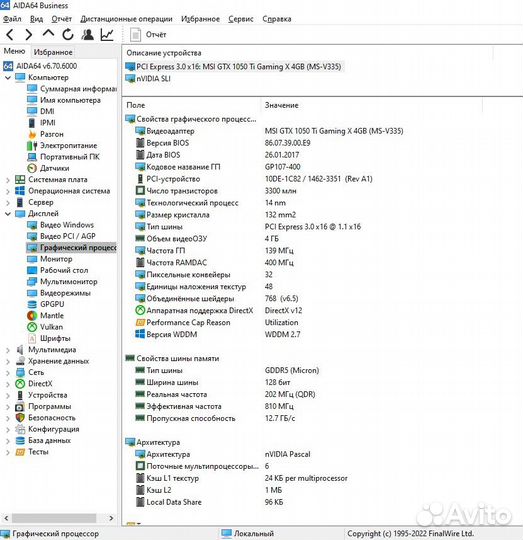Click the Монитор icon in tree
The image size is (523, 540).
[x=32, y=259]
